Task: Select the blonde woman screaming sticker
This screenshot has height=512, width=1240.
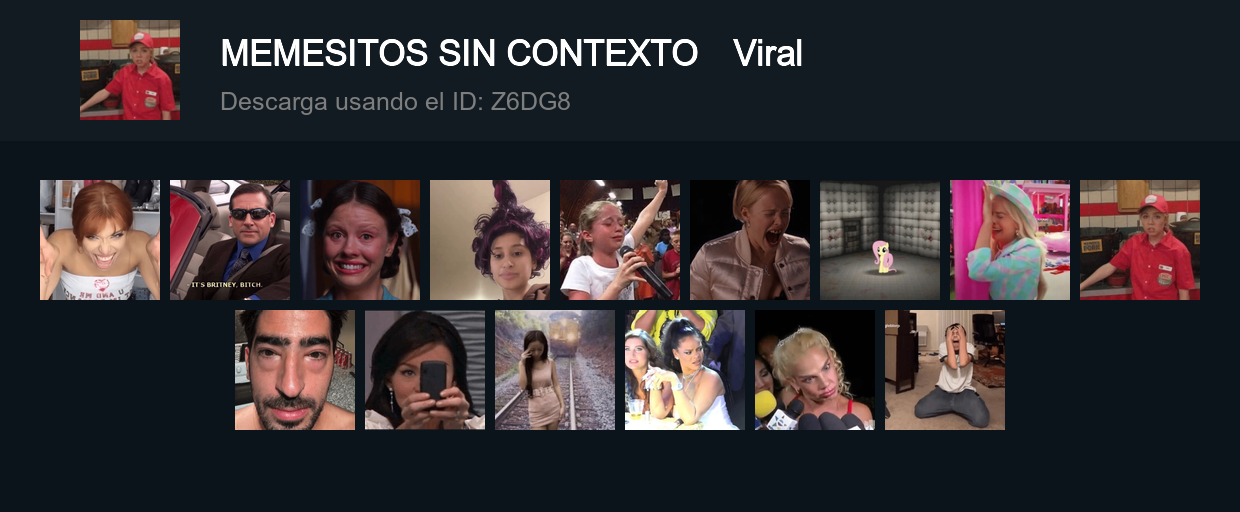Action: 750,240
